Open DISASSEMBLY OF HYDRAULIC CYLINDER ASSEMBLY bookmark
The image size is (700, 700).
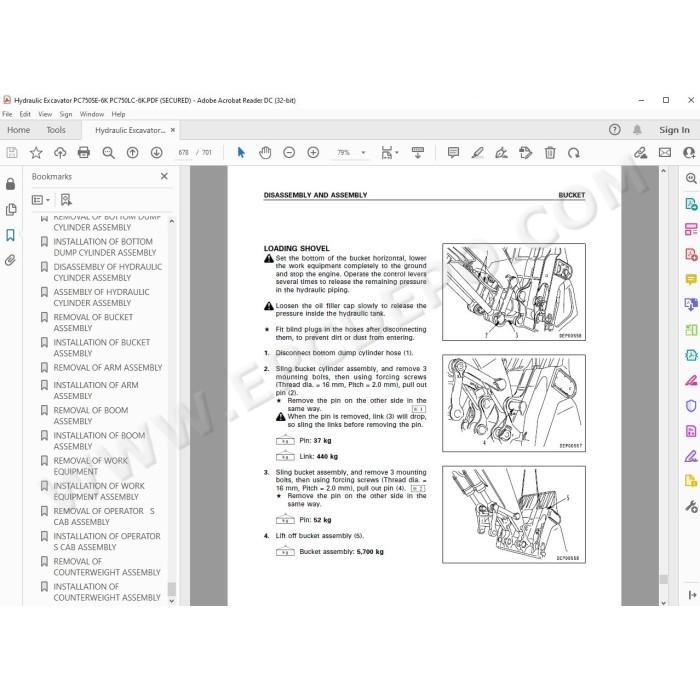108,272
